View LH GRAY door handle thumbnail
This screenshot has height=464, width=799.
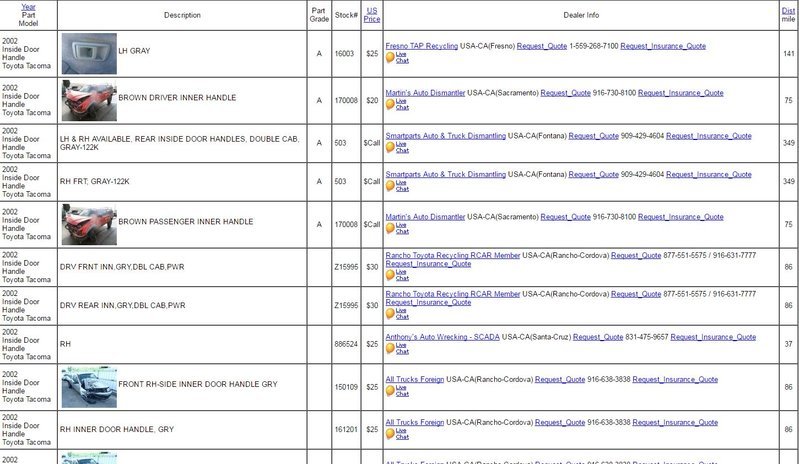point(89,54)
